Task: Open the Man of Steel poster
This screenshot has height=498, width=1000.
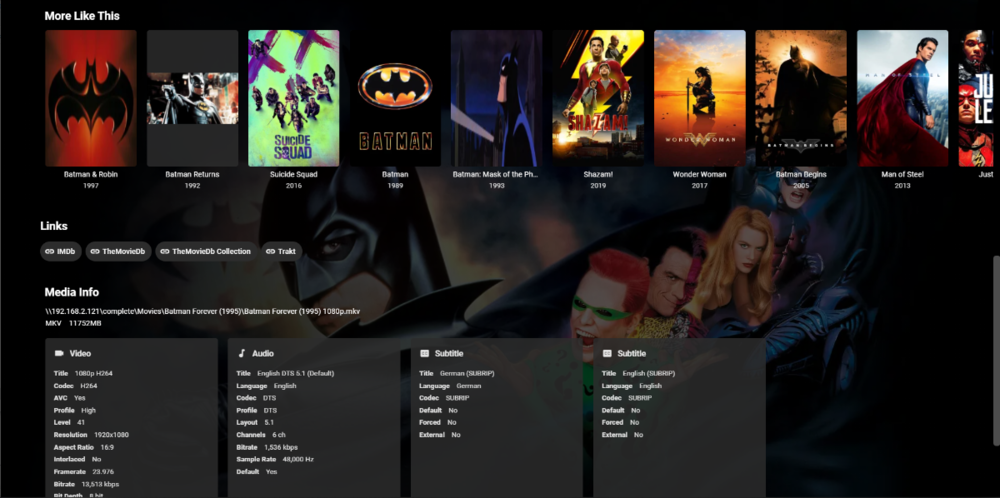Action: (902, 98)
